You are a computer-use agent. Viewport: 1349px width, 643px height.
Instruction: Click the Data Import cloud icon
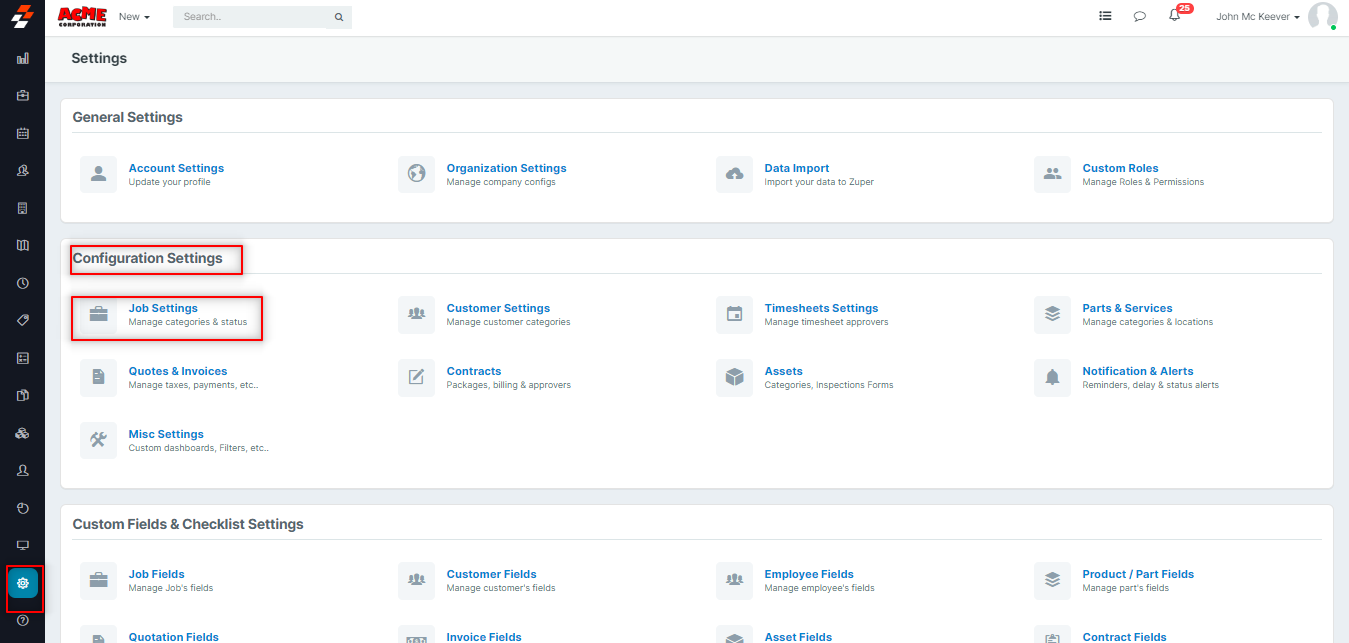734,174
